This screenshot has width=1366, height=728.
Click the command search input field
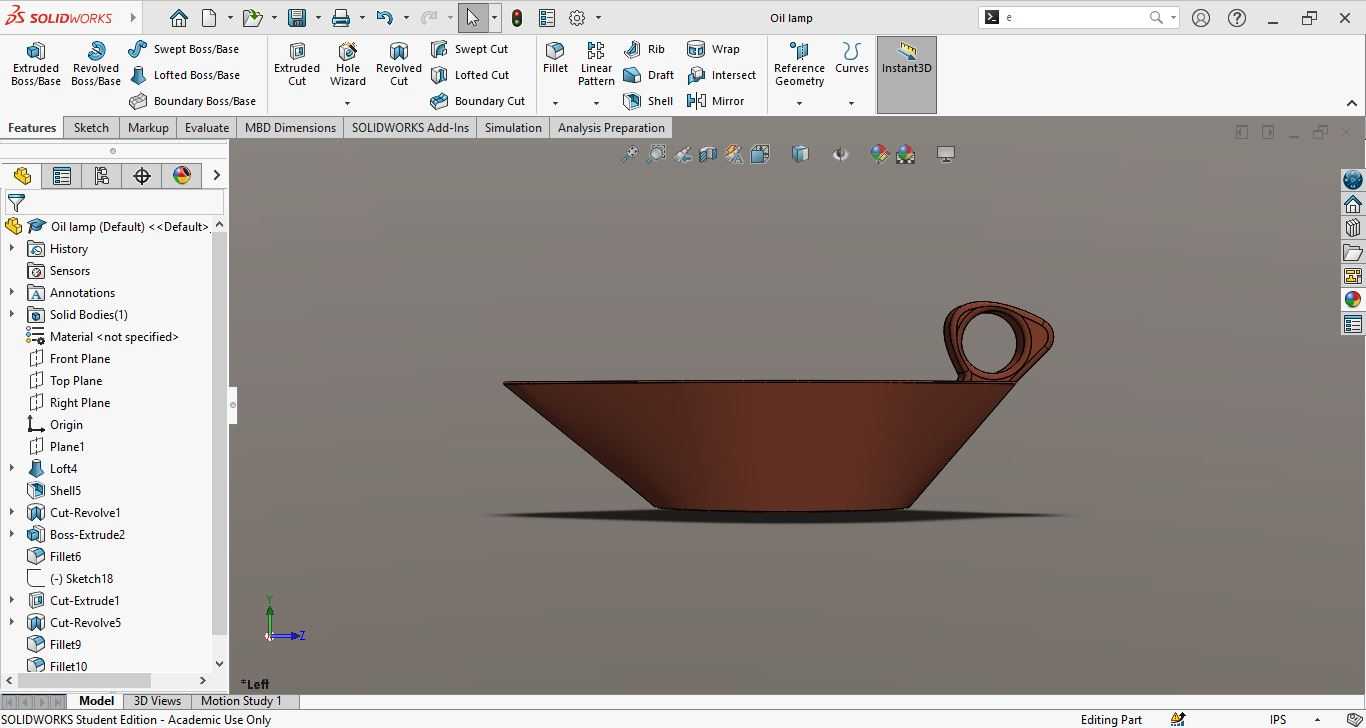coord(1073,18)
